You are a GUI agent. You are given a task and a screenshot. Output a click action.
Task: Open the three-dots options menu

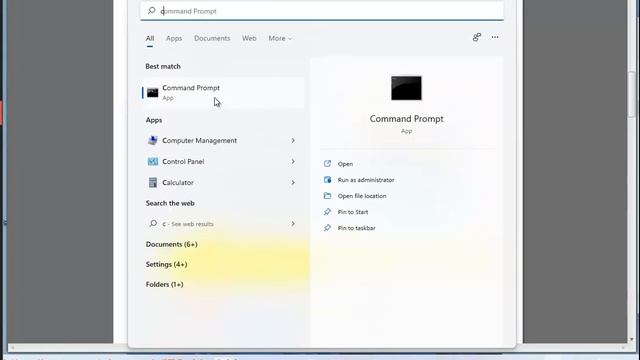495,37
